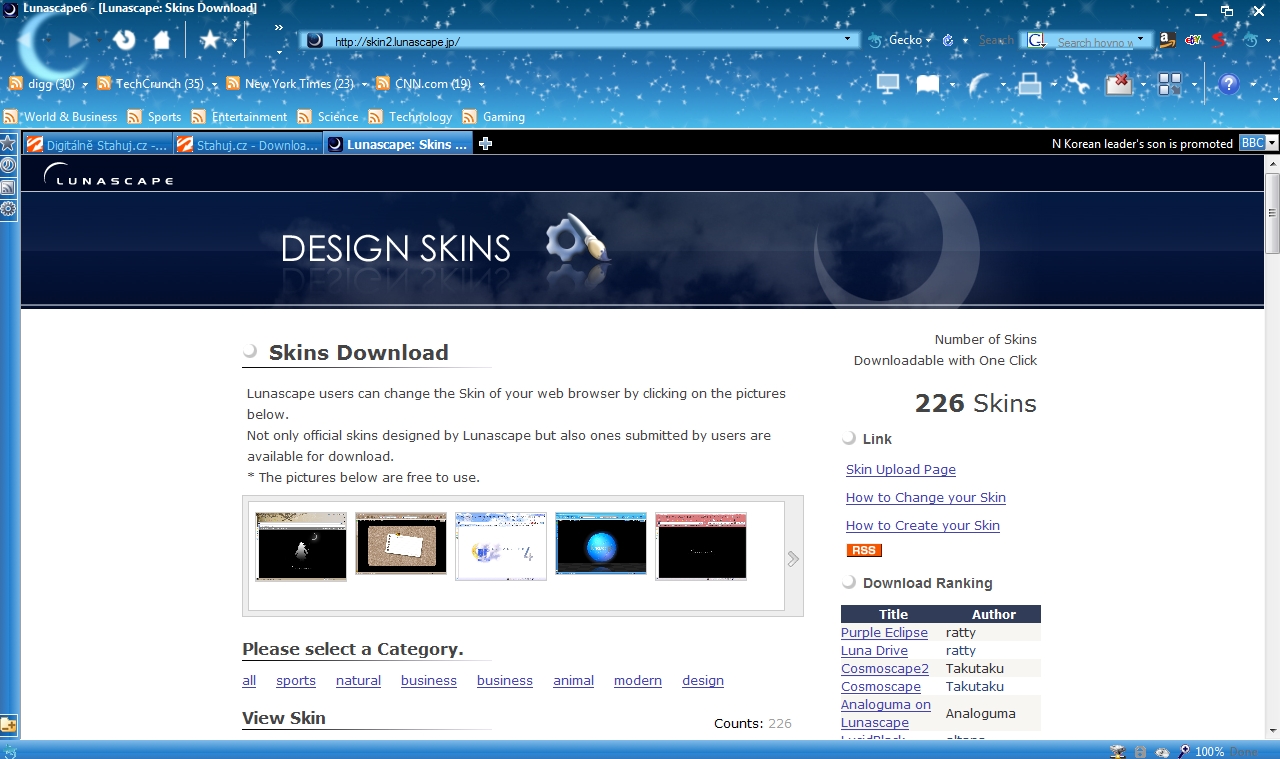Viewport: 1280px width, 759px height.
Task: Click the eBay search icon
Action: 1193,40
